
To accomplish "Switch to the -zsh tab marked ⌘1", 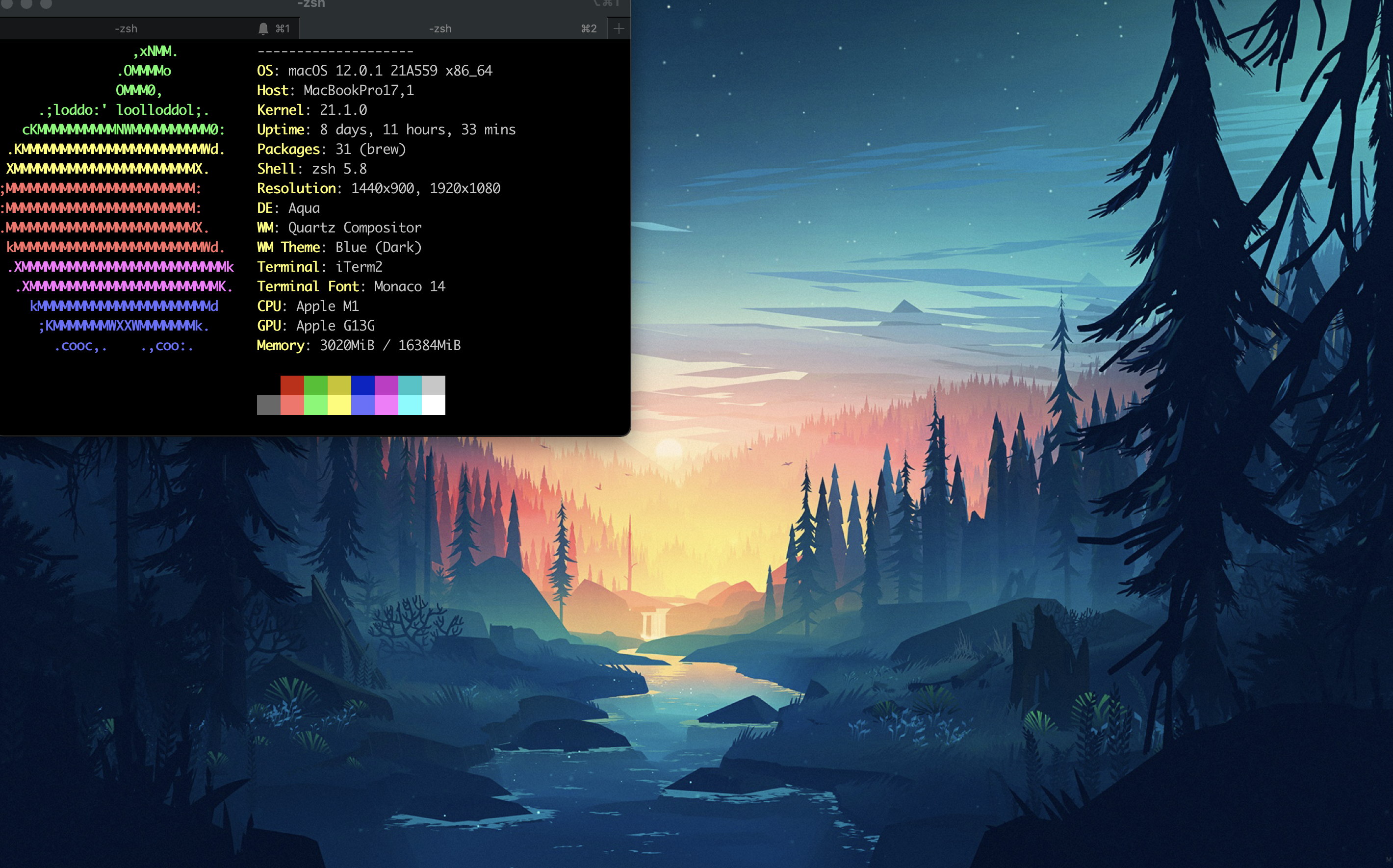I will (149, 28).
